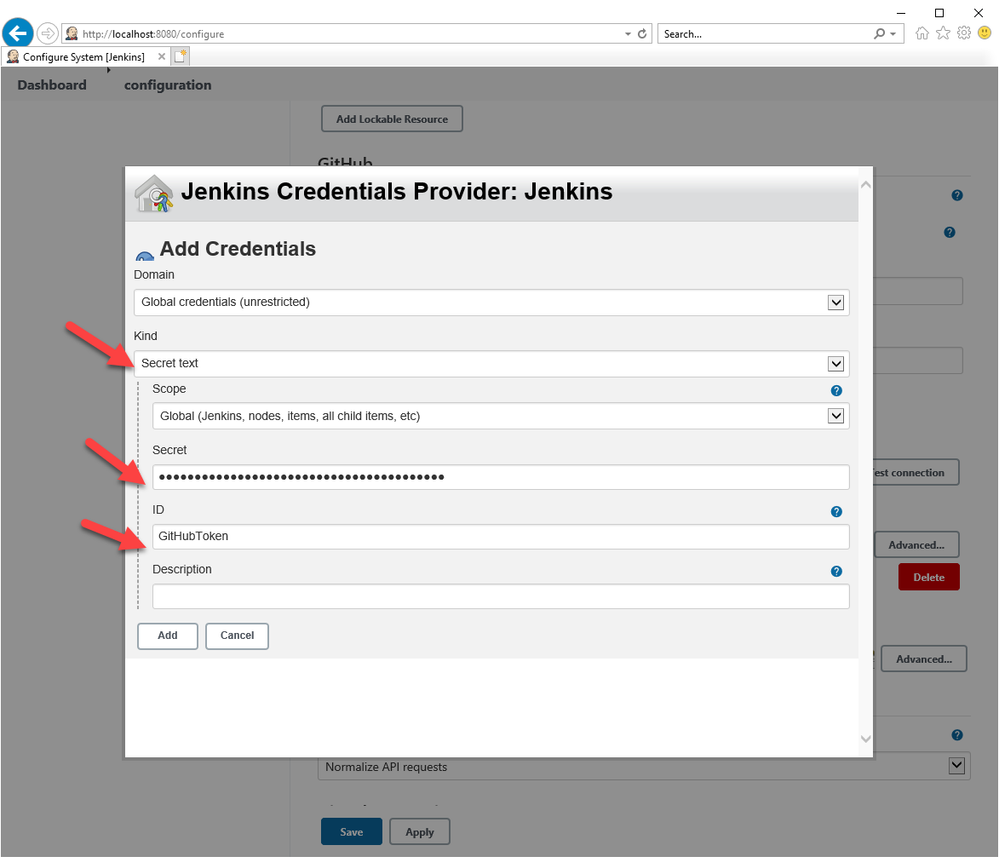Open the Scope dropdown
This screenshot has width=999, height=858.
500,416
